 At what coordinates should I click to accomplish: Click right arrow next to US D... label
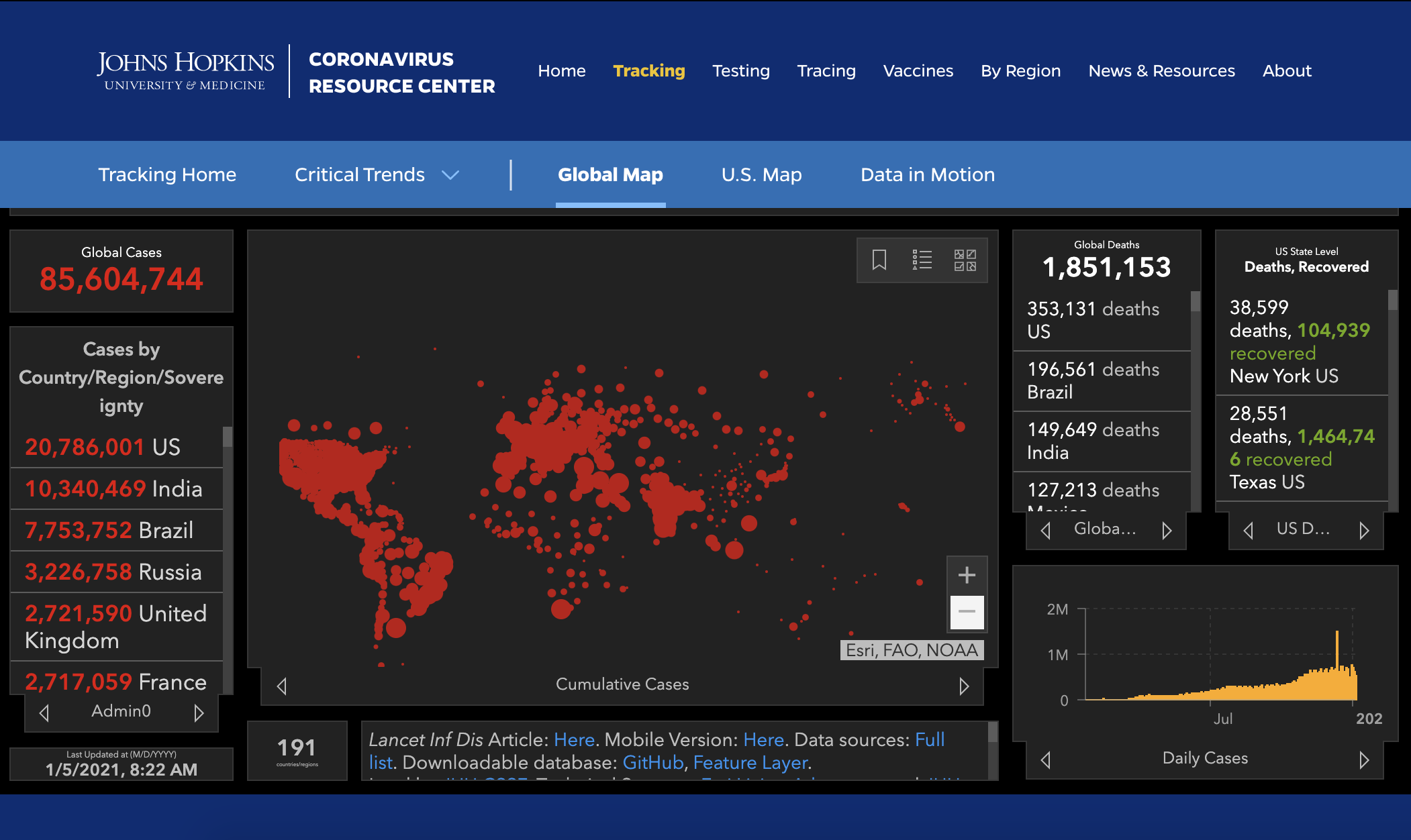coord(1363,531)
